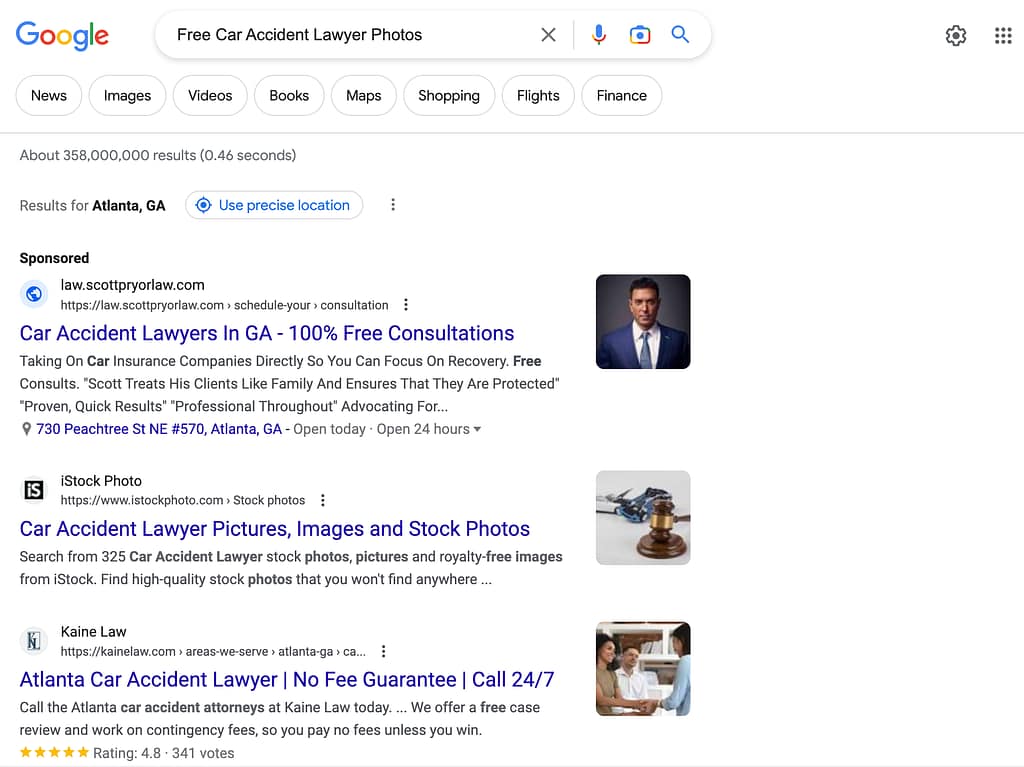Clear the search box with X

[549, 35]
